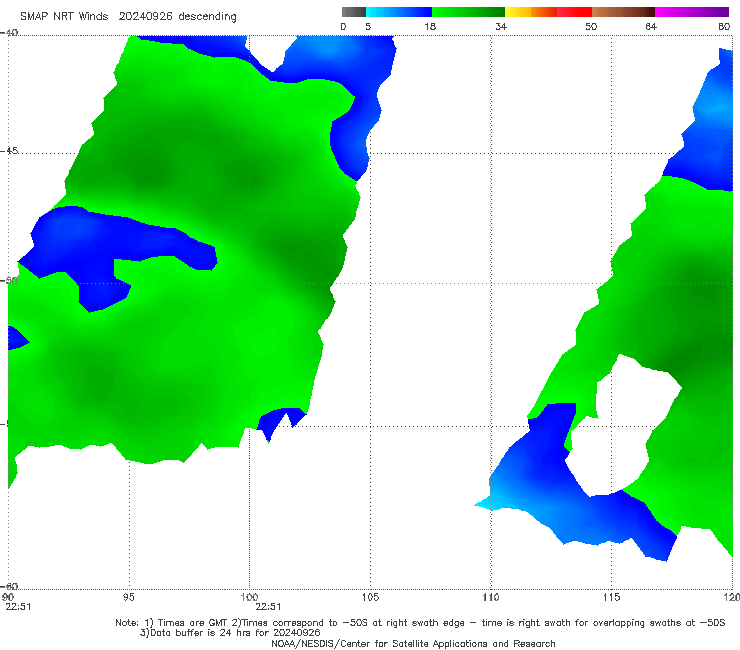Choose the brown segment of the color bar
The image size is (740, 650).
click(623, 12)
